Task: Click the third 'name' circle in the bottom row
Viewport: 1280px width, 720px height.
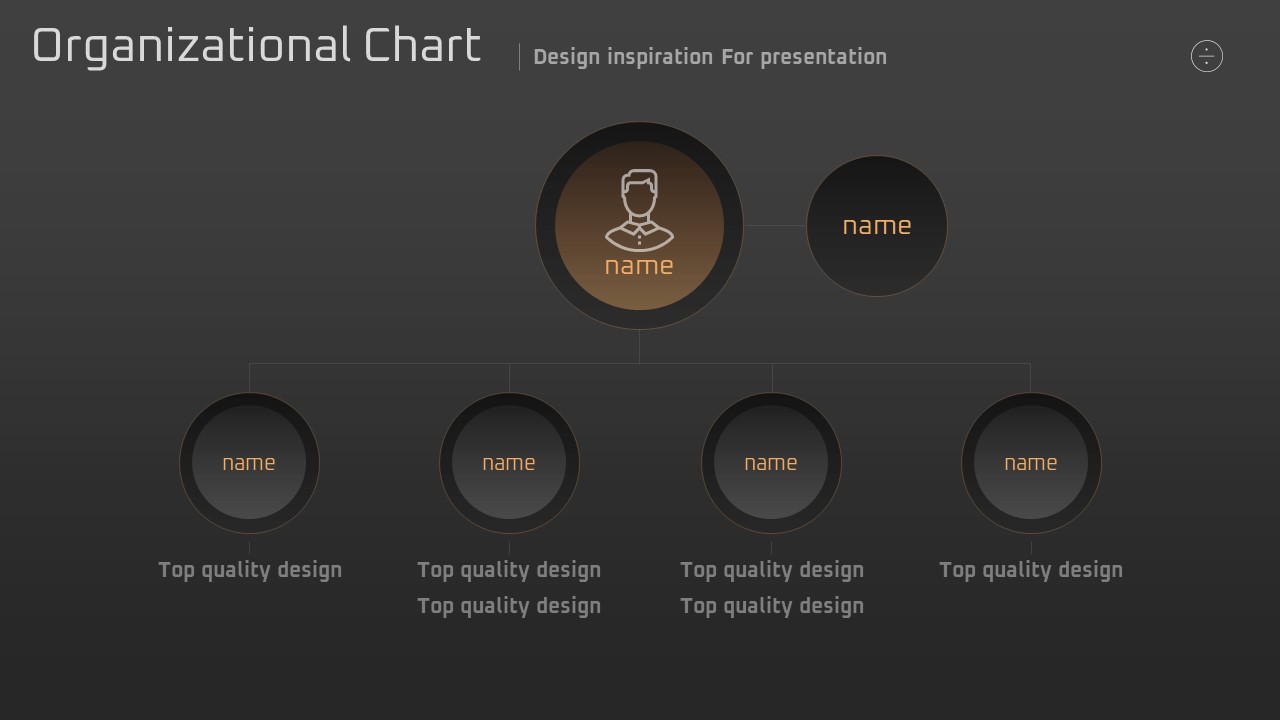Action: click(771, 463)
